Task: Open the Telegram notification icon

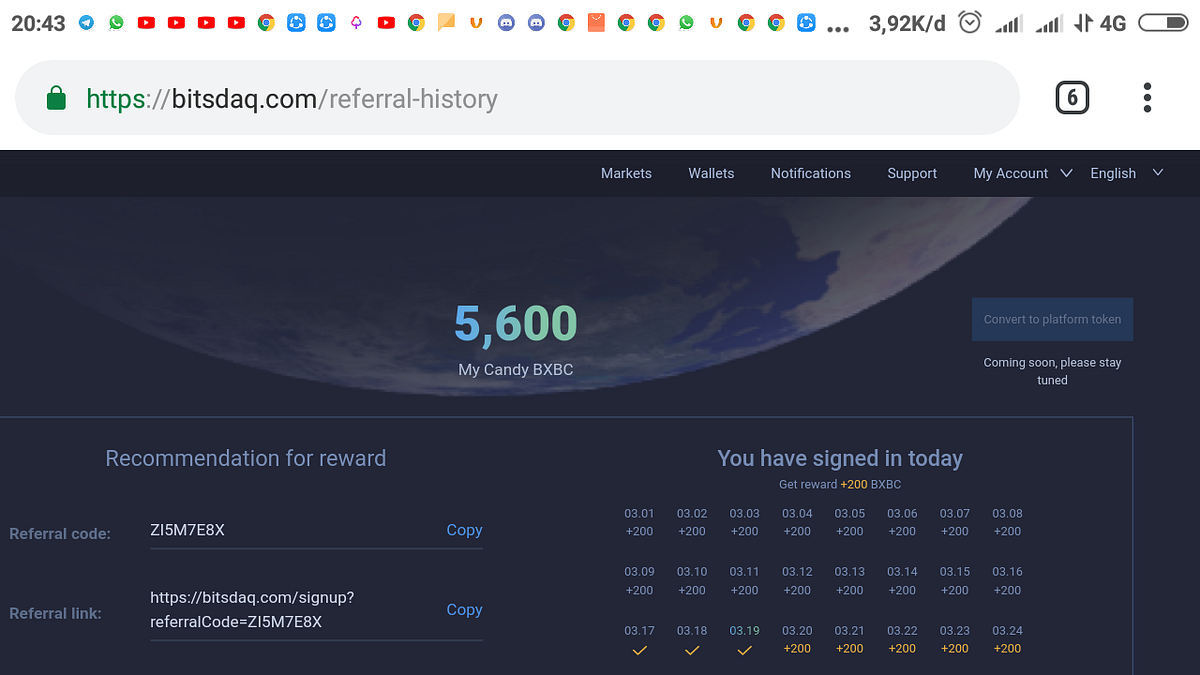Action: pyautogui.click(x=86, y=22)
